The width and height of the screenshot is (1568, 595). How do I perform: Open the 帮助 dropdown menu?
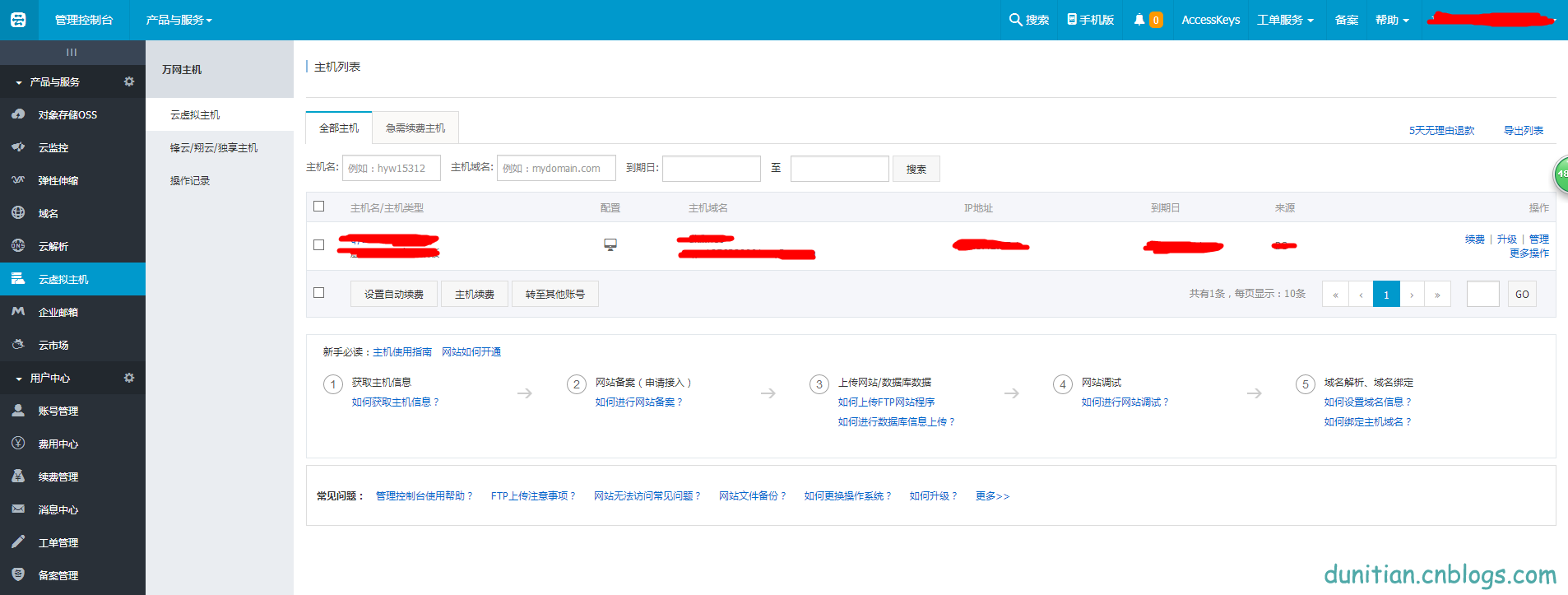click(1392, 20)
